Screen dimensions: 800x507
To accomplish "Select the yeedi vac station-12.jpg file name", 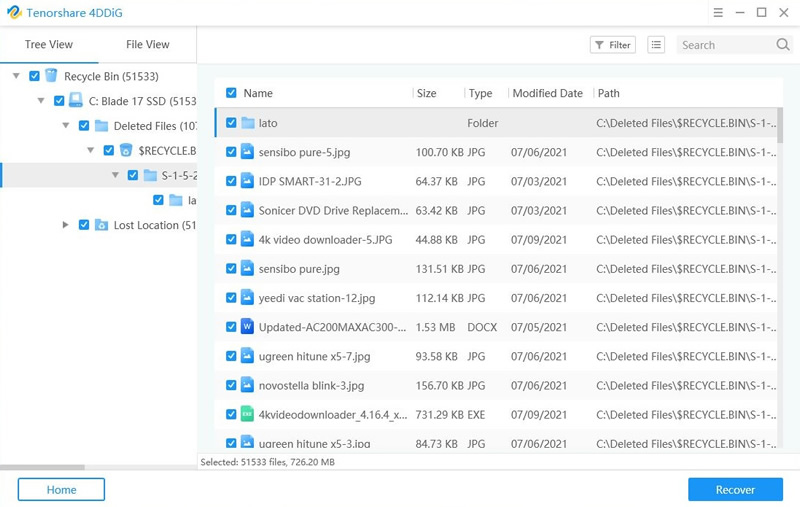I will tap(317, 298).
